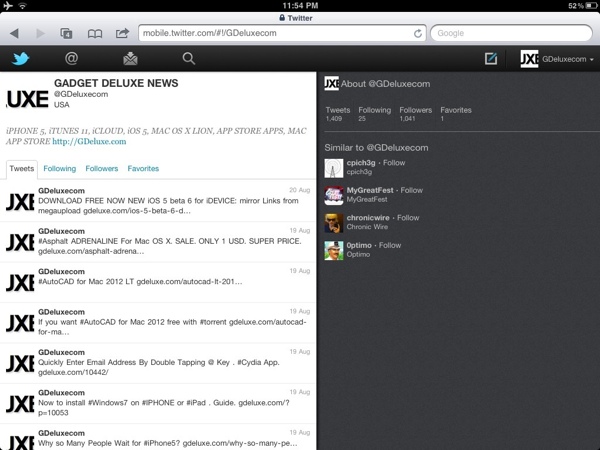Click the 20 Aug tweet timestamp
The image size is (600, 450).
click(300, 190)
